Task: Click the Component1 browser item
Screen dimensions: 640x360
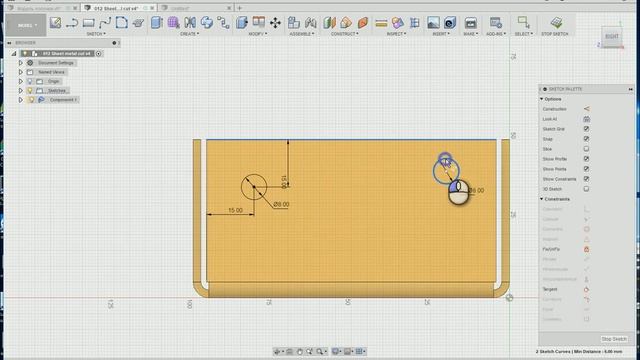Action: (63, 100)
